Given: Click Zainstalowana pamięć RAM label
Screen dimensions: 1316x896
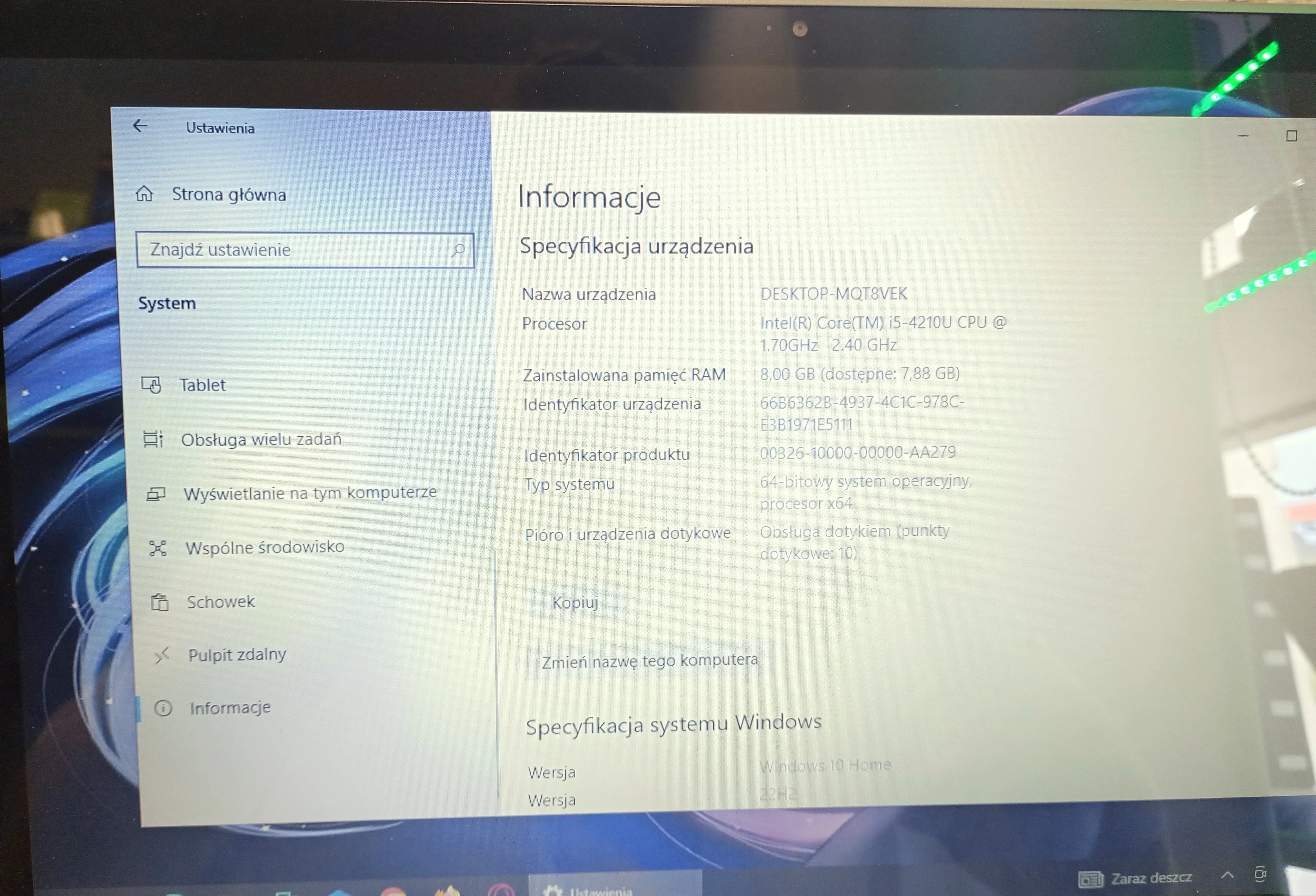Looking at the screenshot, I should coord(624,375).
